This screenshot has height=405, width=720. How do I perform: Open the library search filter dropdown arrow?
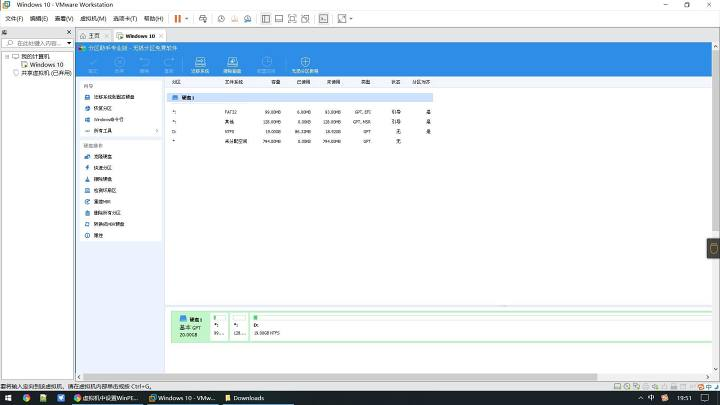(69, 43)
